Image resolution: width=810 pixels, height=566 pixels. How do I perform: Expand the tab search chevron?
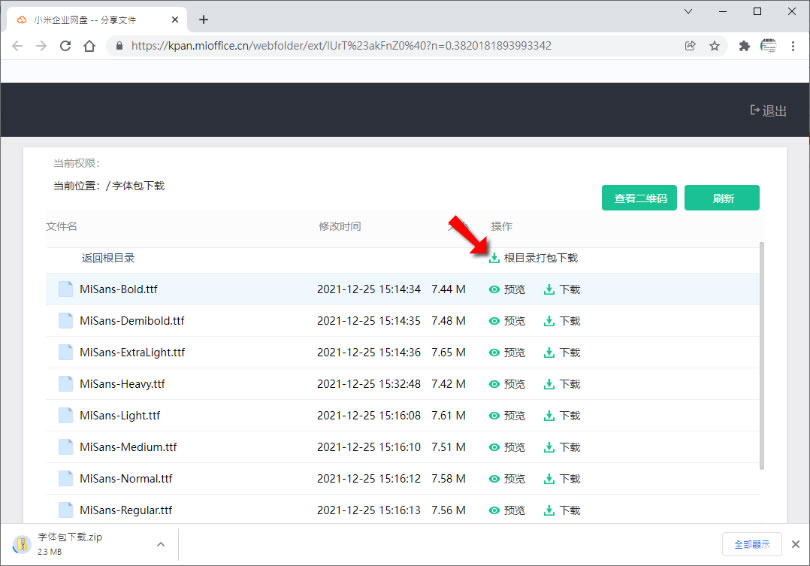(688, 11)
